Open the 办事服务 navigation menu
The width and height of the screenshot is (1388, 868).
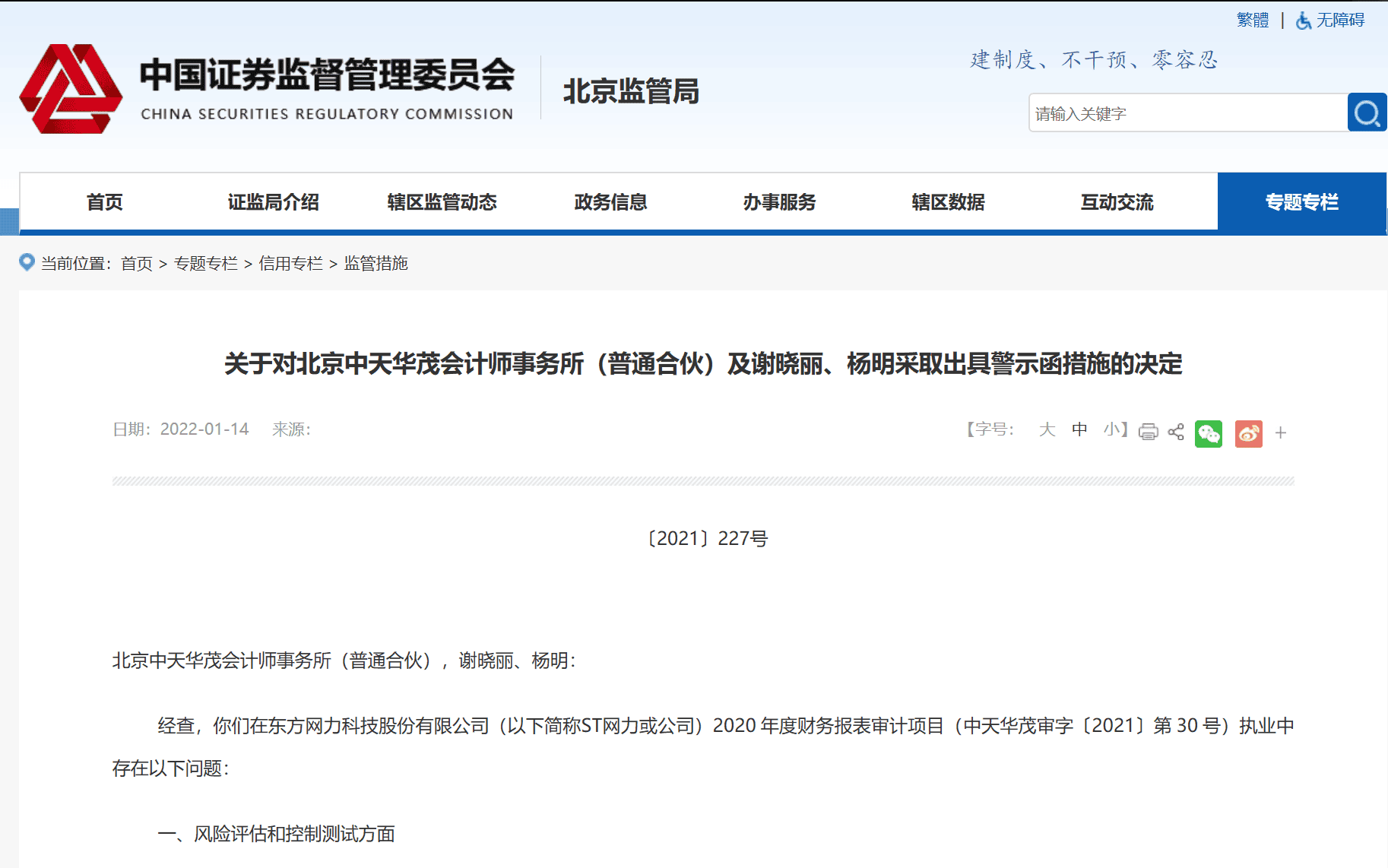click(x=779, y=202)
